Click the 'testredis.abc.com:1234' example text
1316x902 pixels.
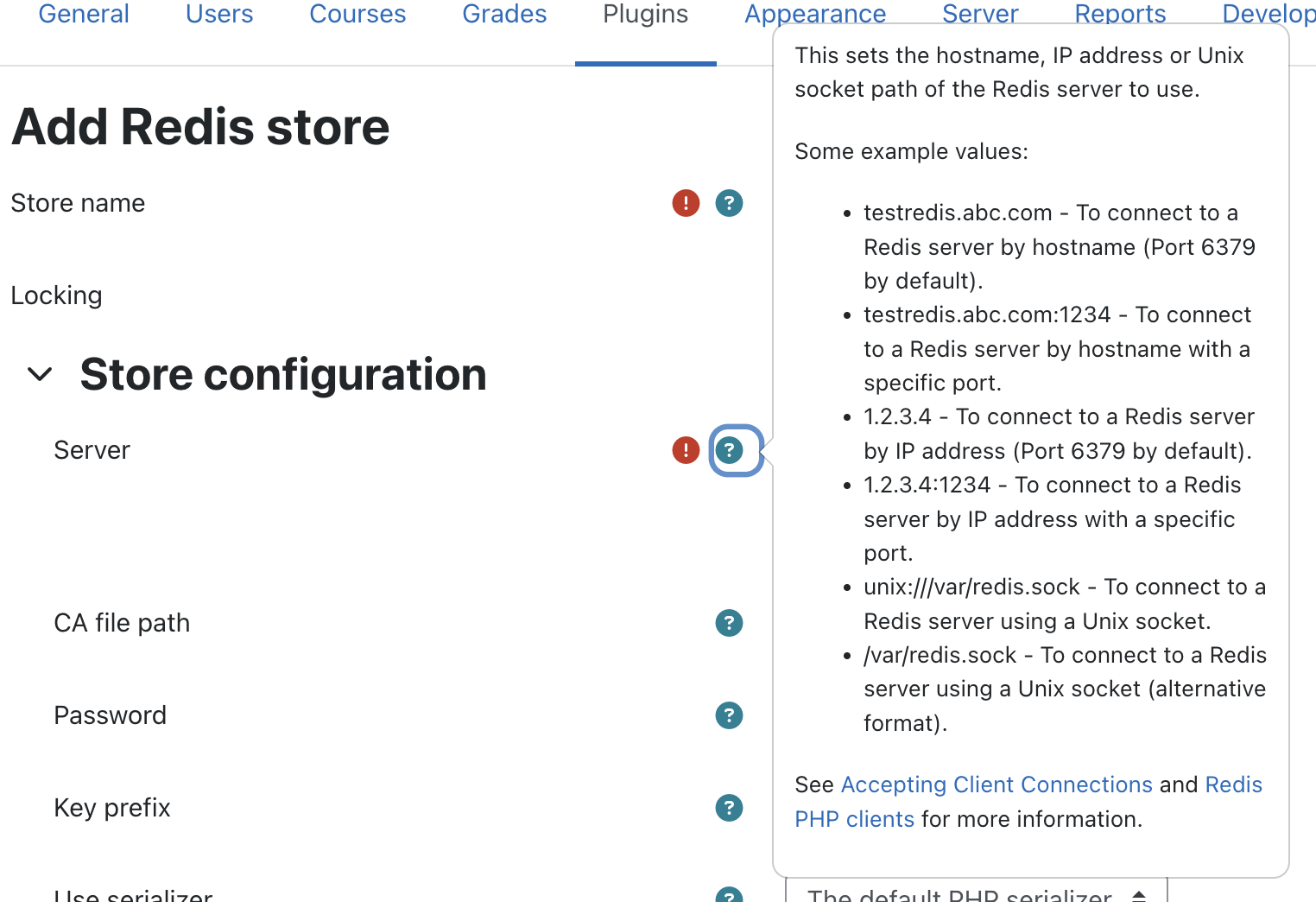[987, 314]
